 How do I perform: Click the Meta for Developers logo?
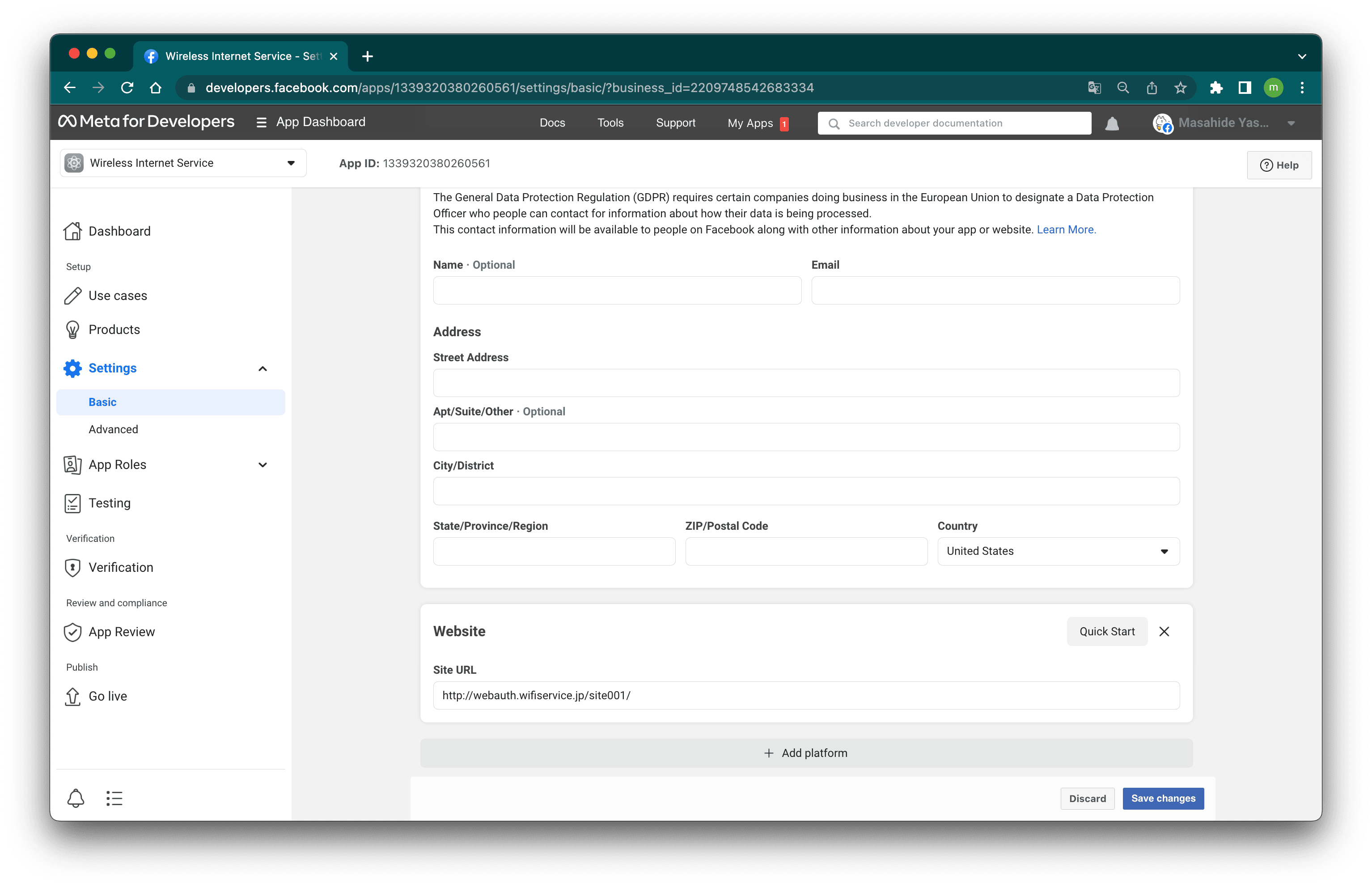146,122
